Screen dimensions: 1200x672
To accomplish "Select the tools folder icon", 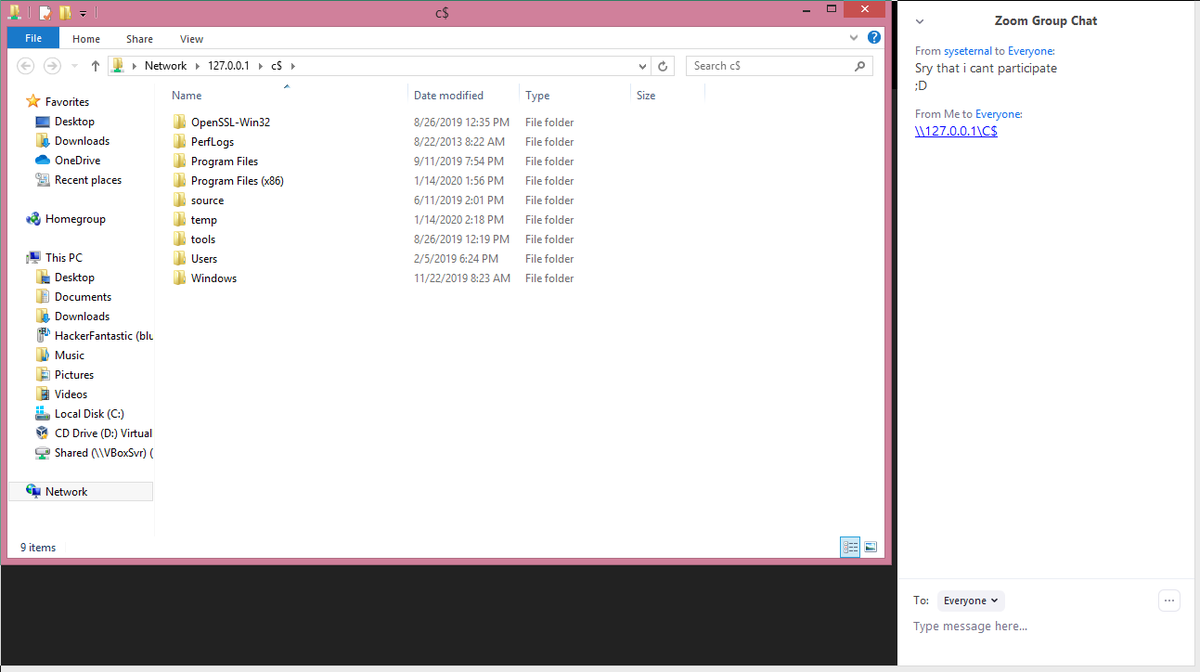I will click(180, 239).
